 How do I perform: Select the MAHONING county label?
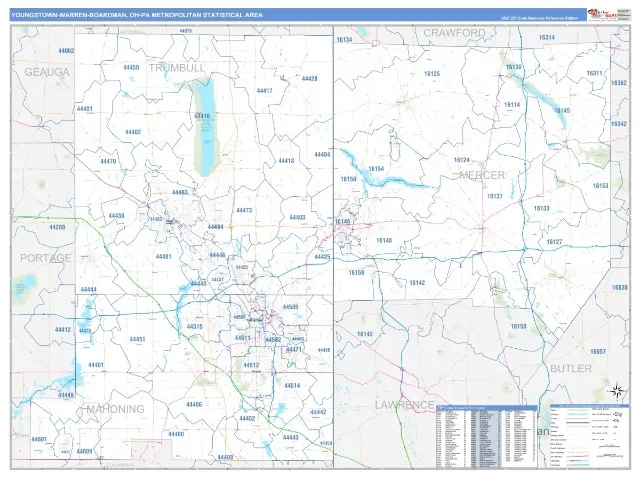click(x=116, y=409)
